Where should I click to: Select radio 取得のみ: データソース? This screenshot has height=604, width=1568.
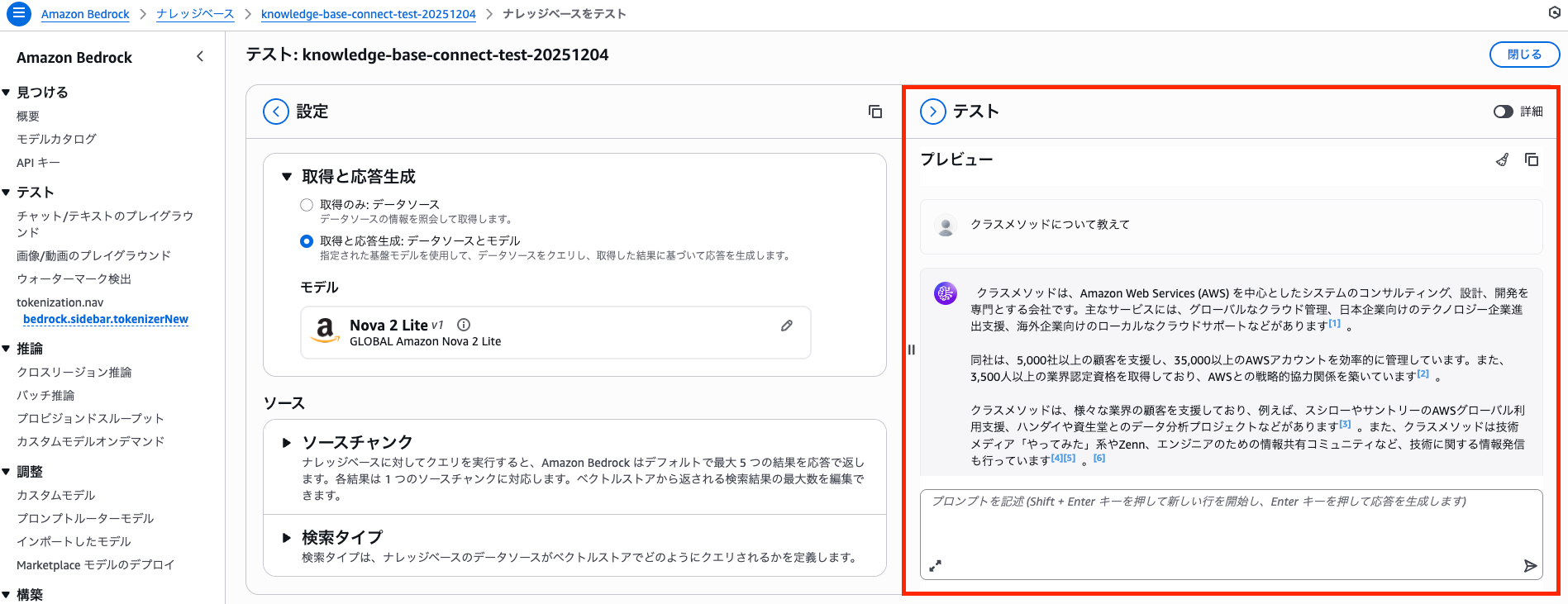tap(307, 205)
